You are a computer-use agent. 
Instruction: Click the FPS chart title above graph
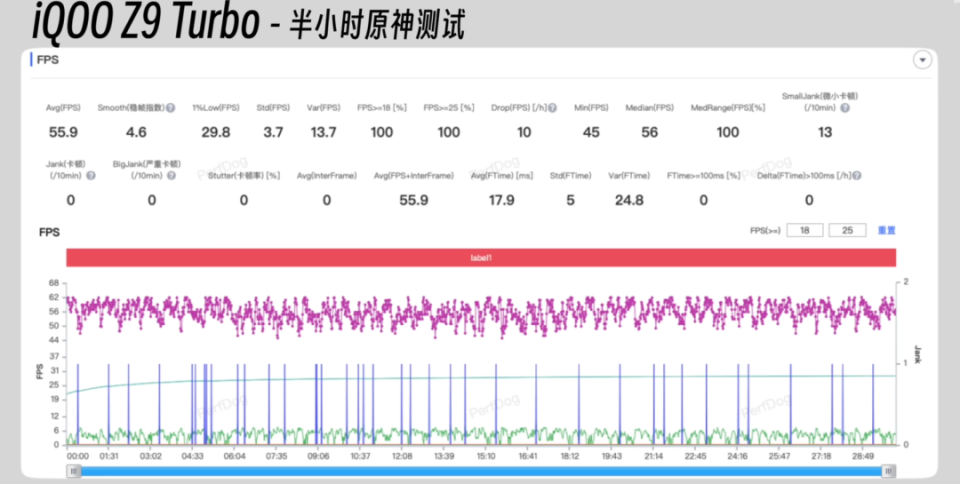click(50, 233)
